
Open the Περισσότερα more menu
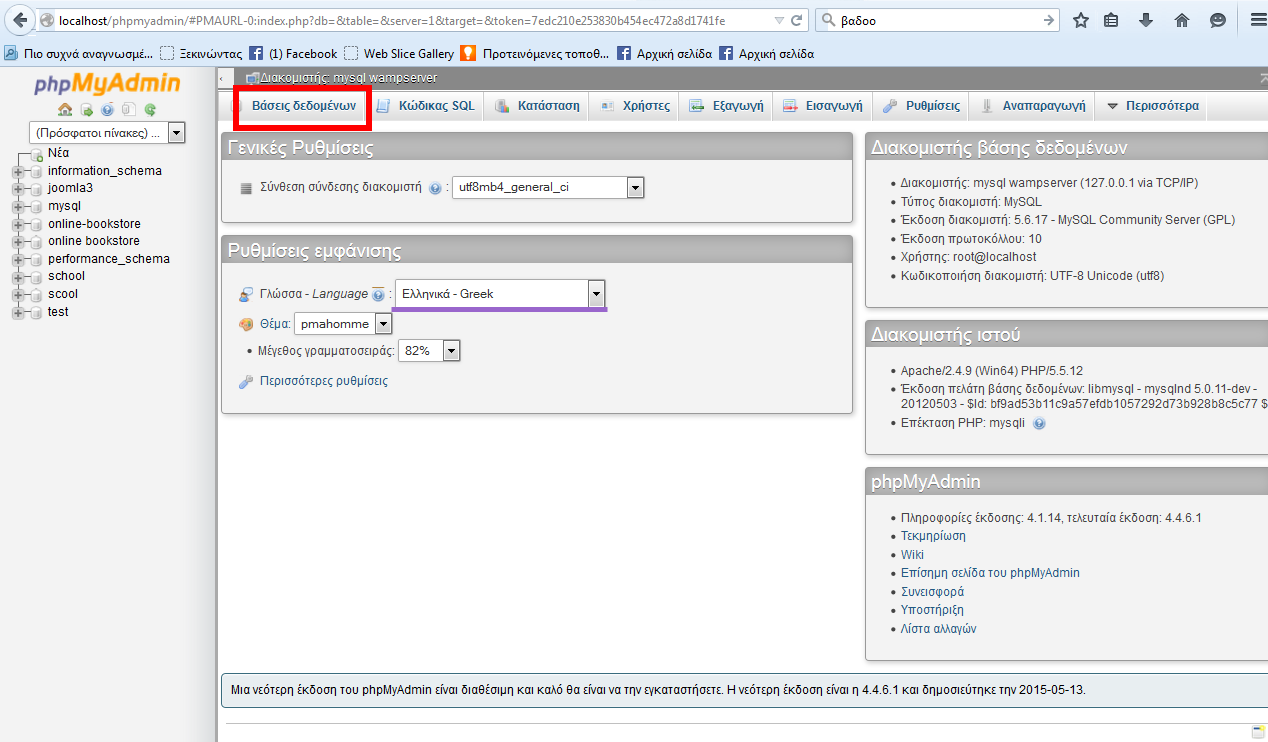(x=1152, y=106)
